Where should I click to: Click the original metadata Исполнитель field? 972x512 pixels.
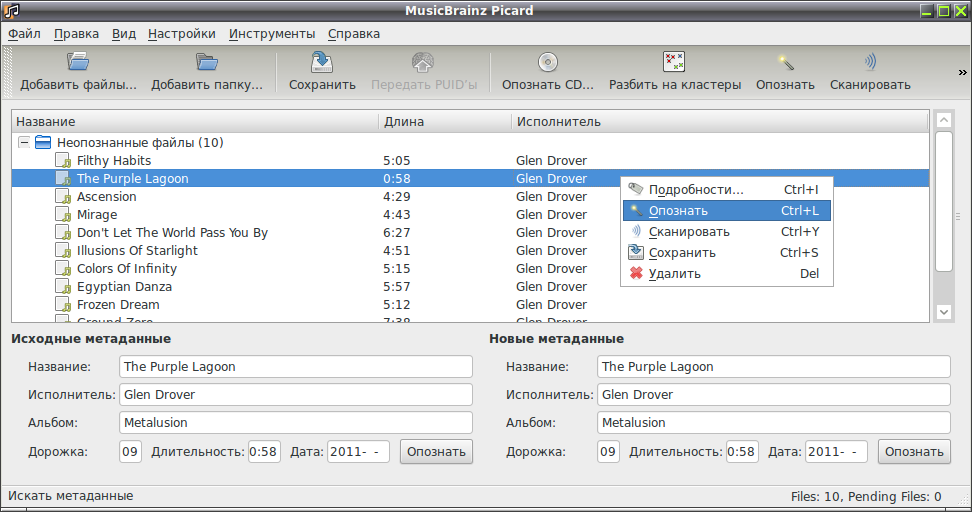pos(296,394)
